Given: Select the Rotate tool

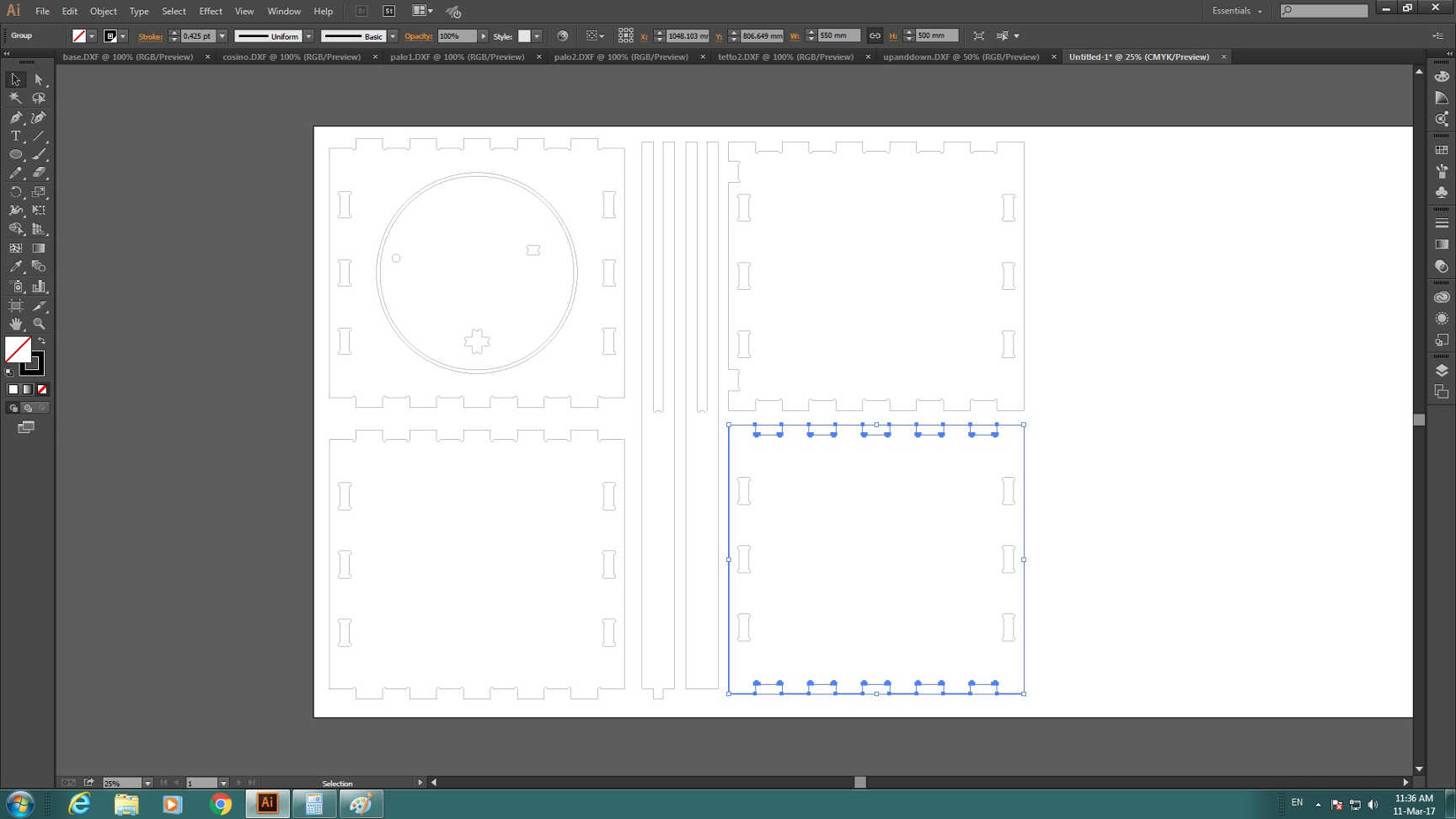Looking at the screenshot, I should [x=15, y=192].
